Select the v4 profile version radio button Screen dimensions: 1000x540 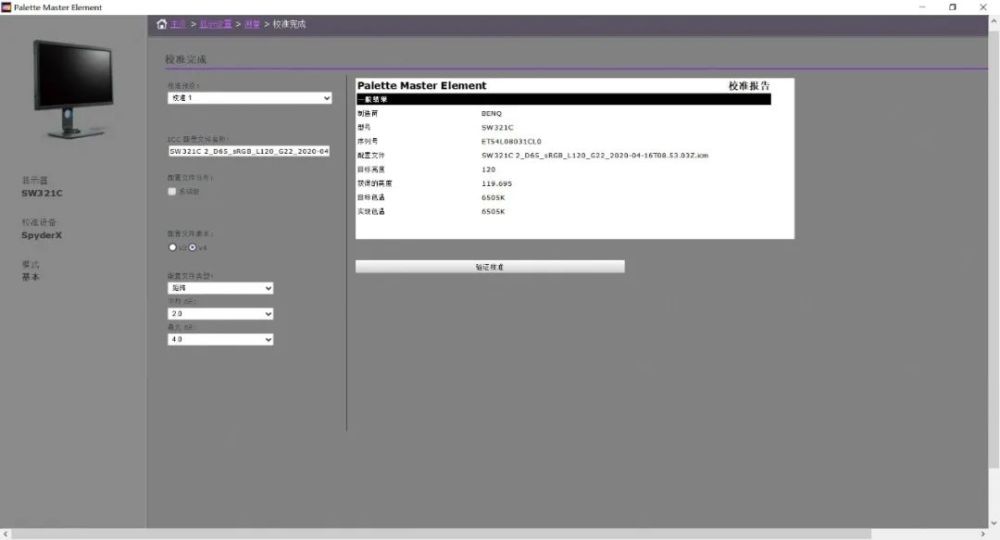192,247
